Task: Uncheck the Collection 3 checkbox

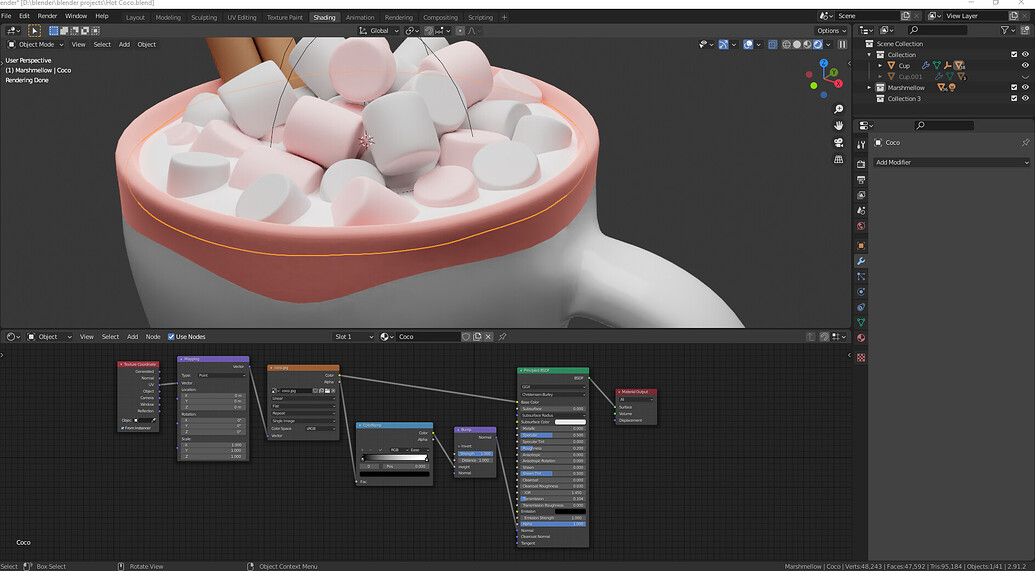Action: [x=1014, y=98]
